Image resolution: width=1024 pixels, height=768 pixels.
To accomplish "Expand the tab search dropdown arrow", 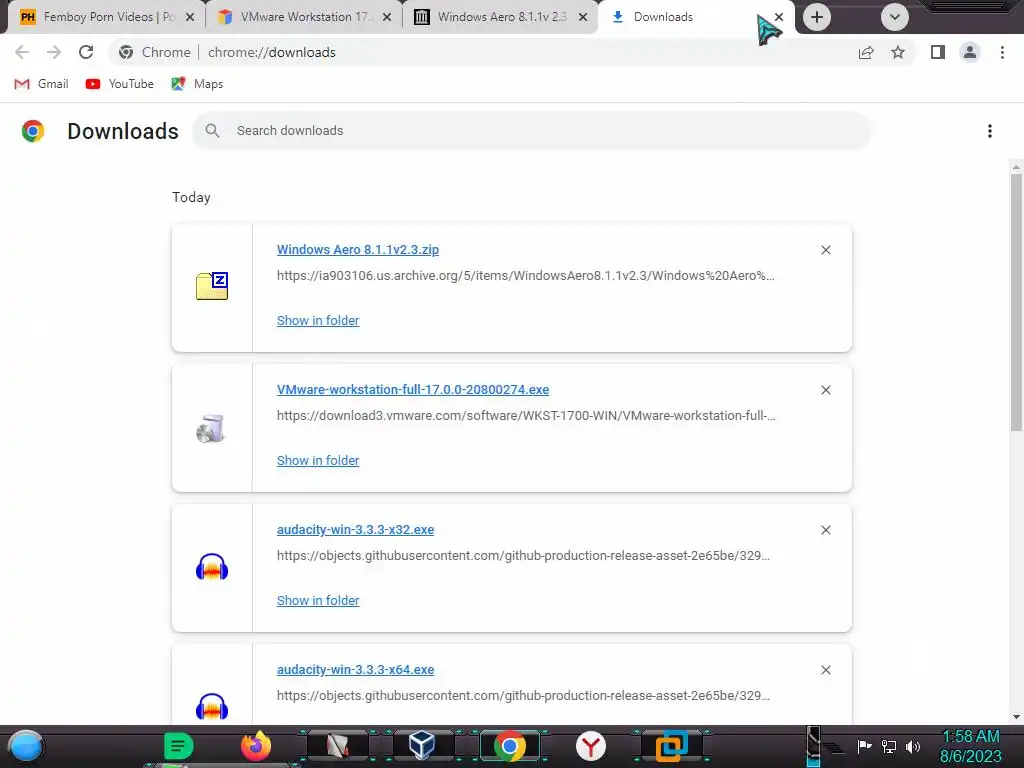I will pos(895,17).
